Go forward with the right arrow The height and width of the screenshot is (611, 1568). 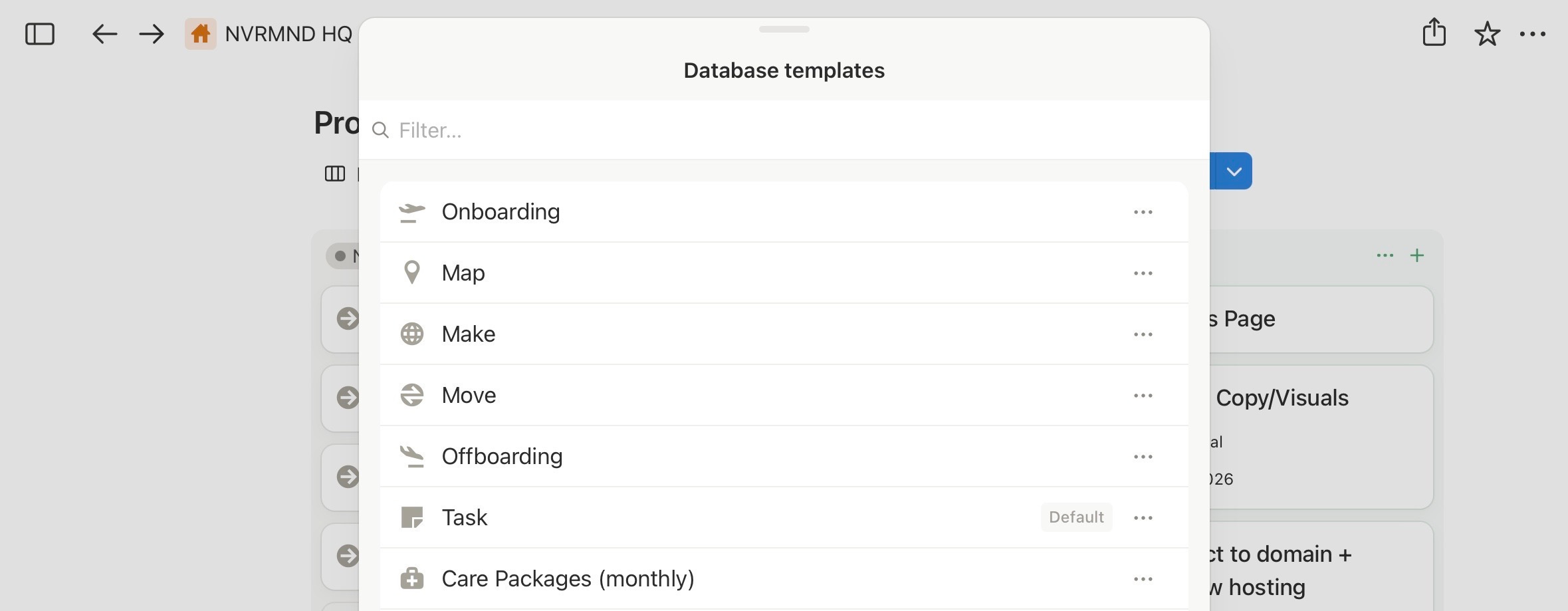coord(152,34)
